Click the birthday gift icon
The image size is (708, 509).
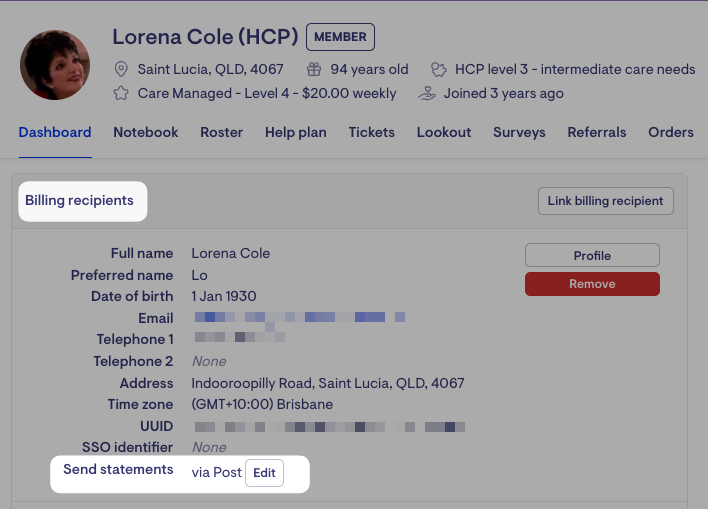(314, 69)
